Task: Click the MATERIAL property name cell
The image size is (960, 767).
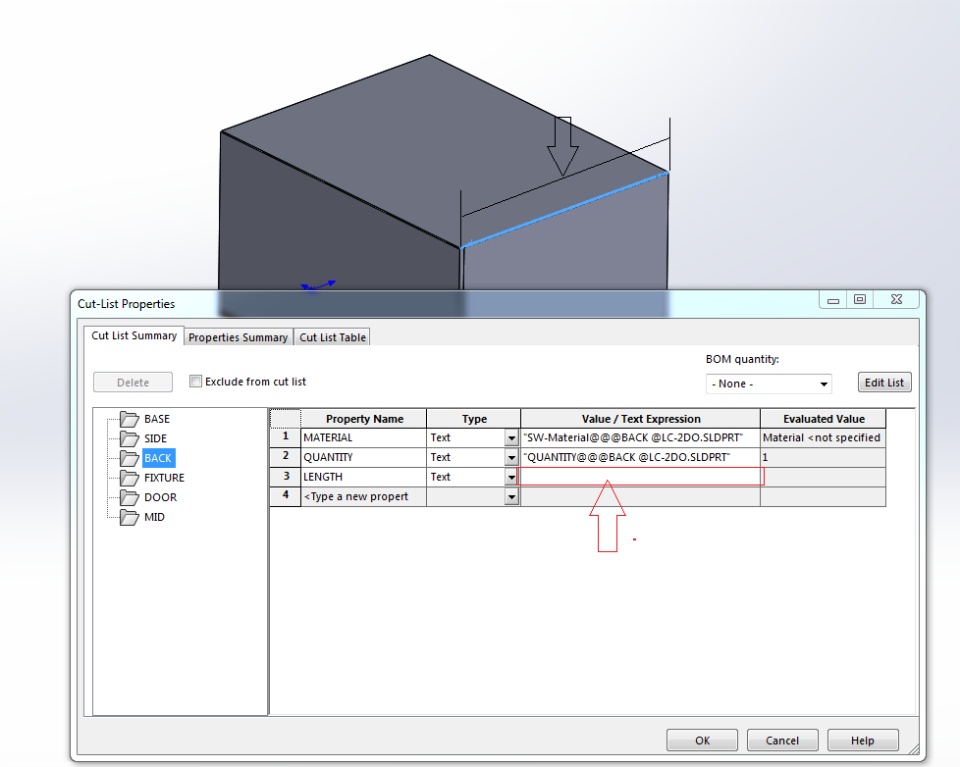Action: pos(364,438)
